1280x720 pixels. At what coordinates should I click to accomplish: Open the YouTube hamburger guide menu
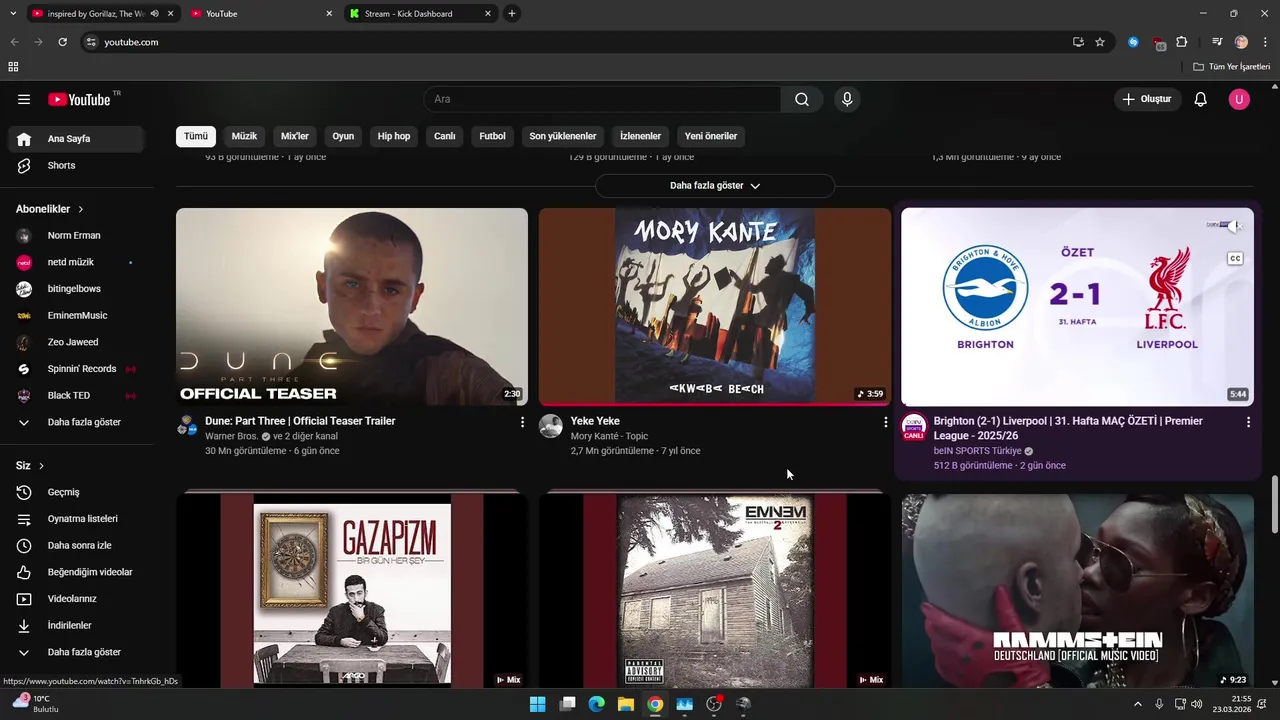pyautogui.click(x=24, y=99)
